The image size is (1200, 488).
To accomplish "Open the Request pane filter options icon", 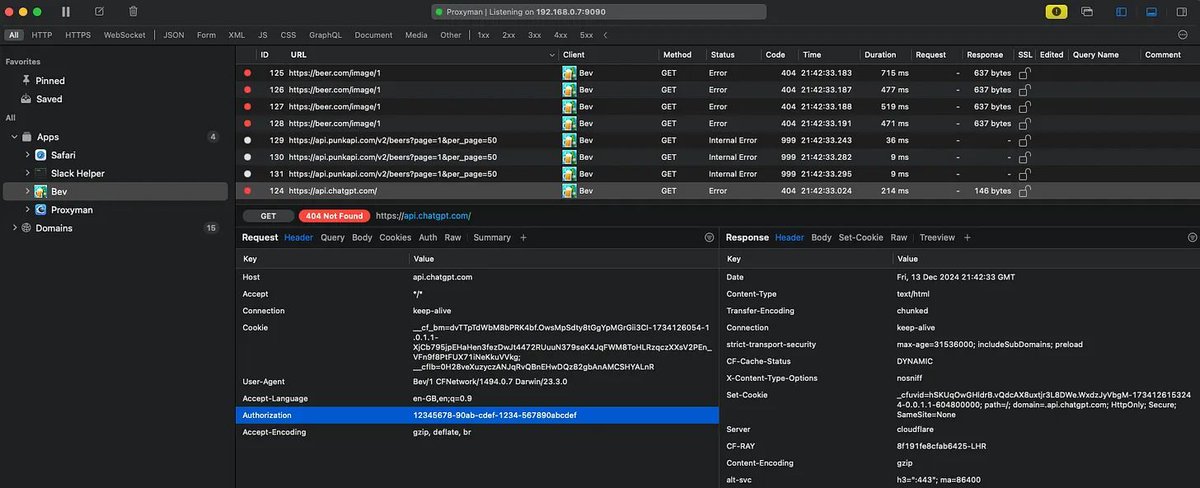I will pos(709,238).
